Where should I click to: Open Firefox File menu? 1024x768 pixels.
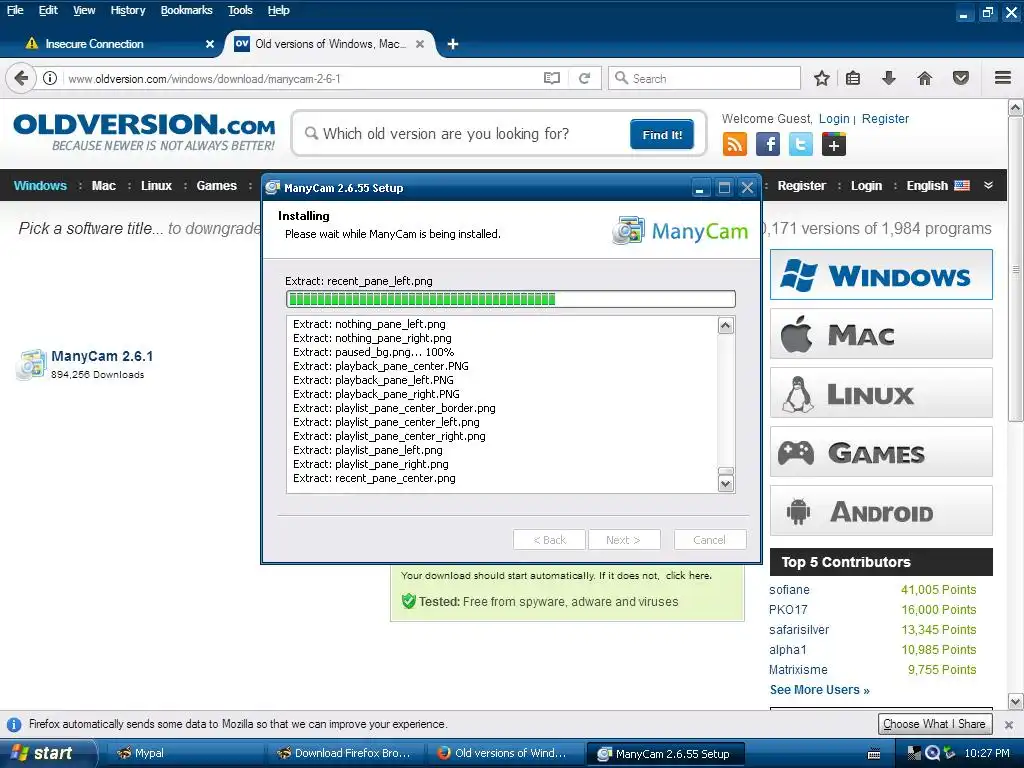[15, 10]
